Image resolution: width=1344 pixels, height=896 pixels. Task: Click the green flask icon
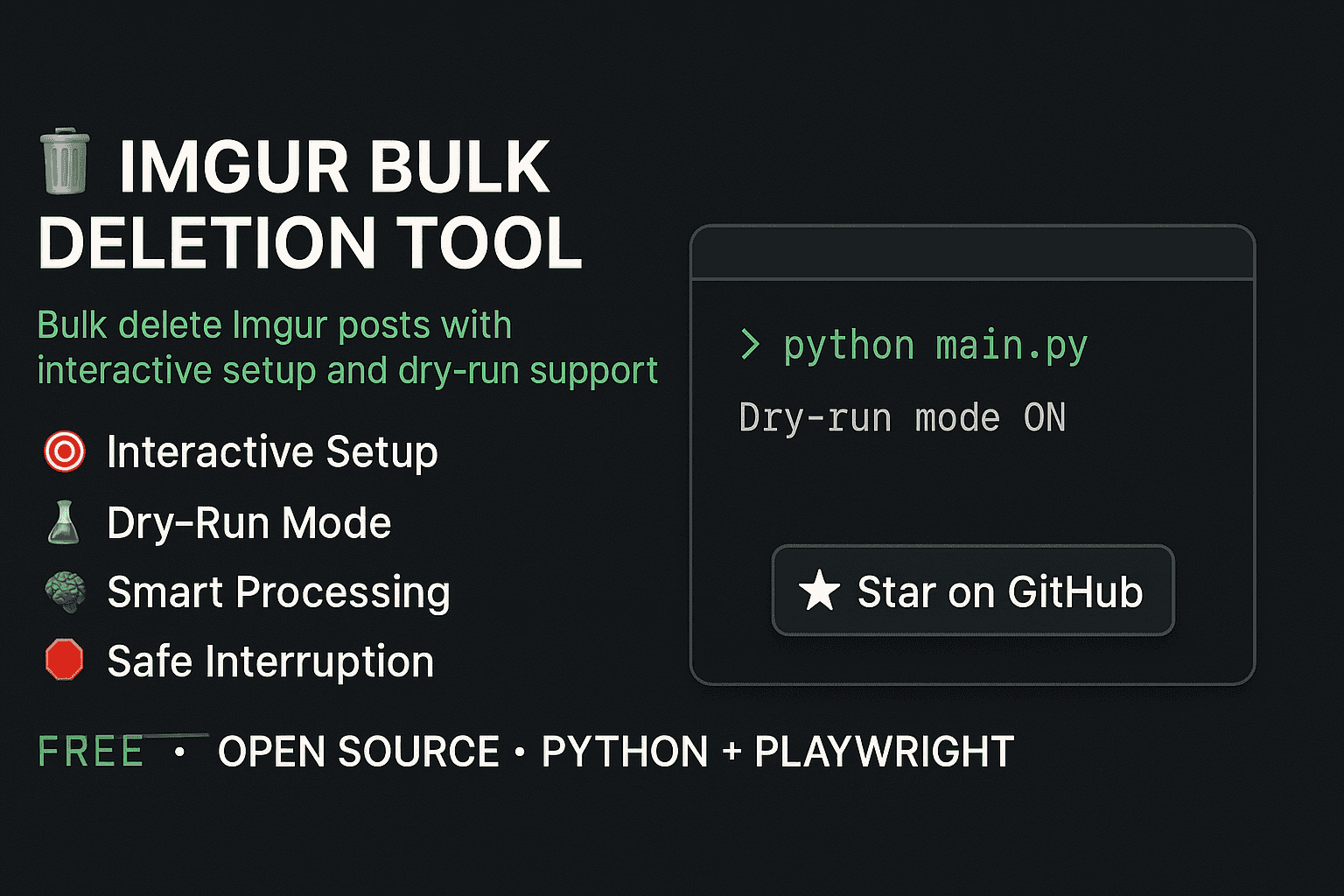(x=64, y=523)
